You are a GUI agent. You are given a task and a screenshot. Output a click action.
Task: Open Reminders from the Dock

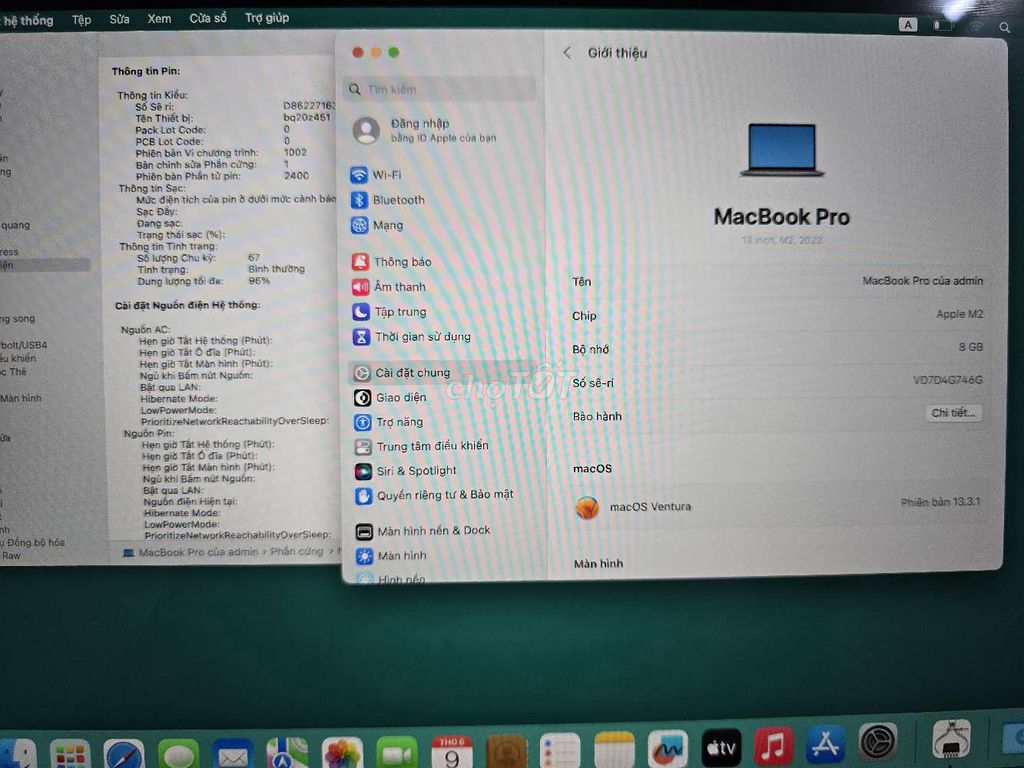[560, 750]
